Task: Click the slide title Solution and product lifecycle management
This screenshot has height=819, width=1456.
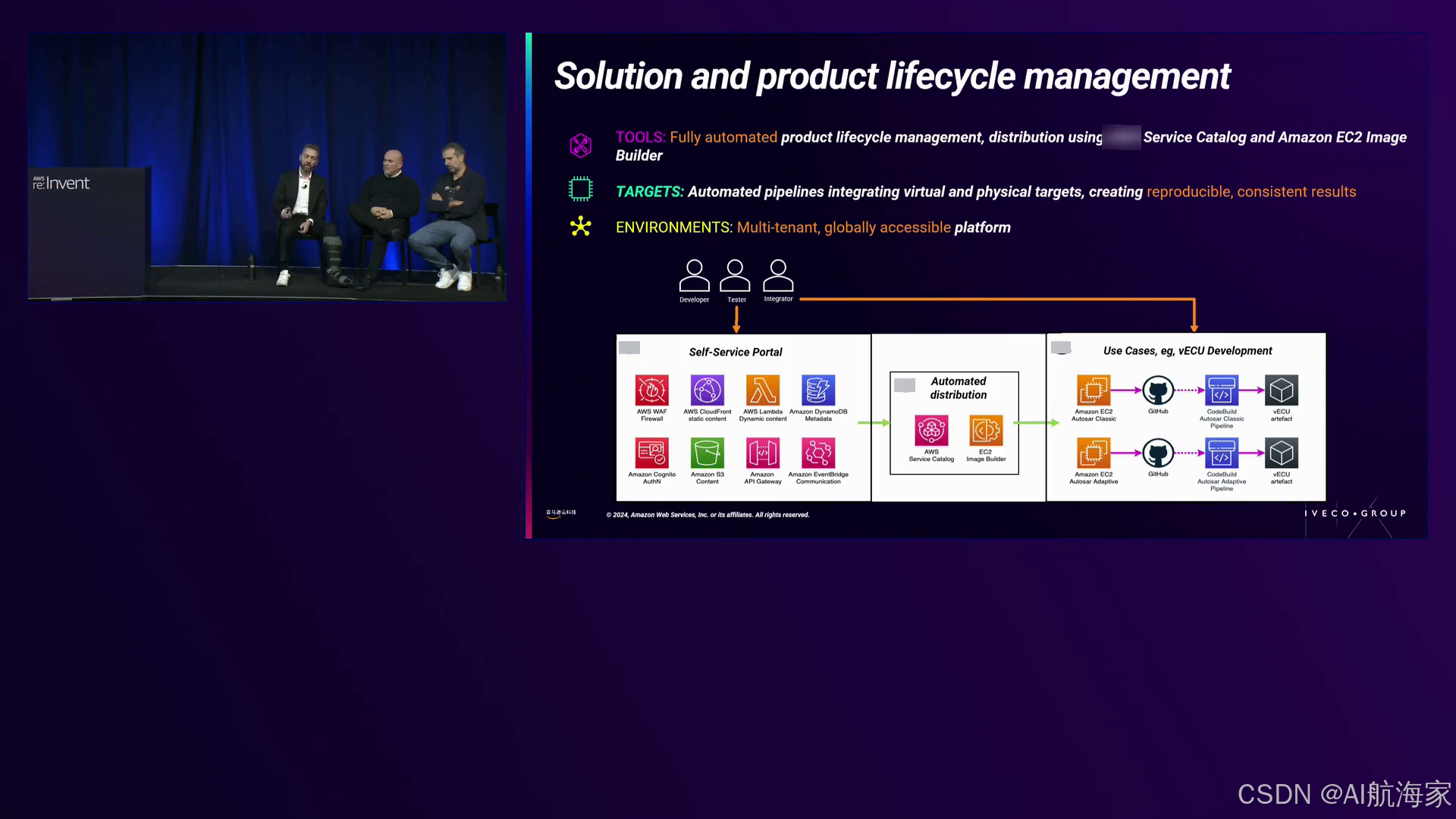Action: pyautogui.click(x=892, y=77)
